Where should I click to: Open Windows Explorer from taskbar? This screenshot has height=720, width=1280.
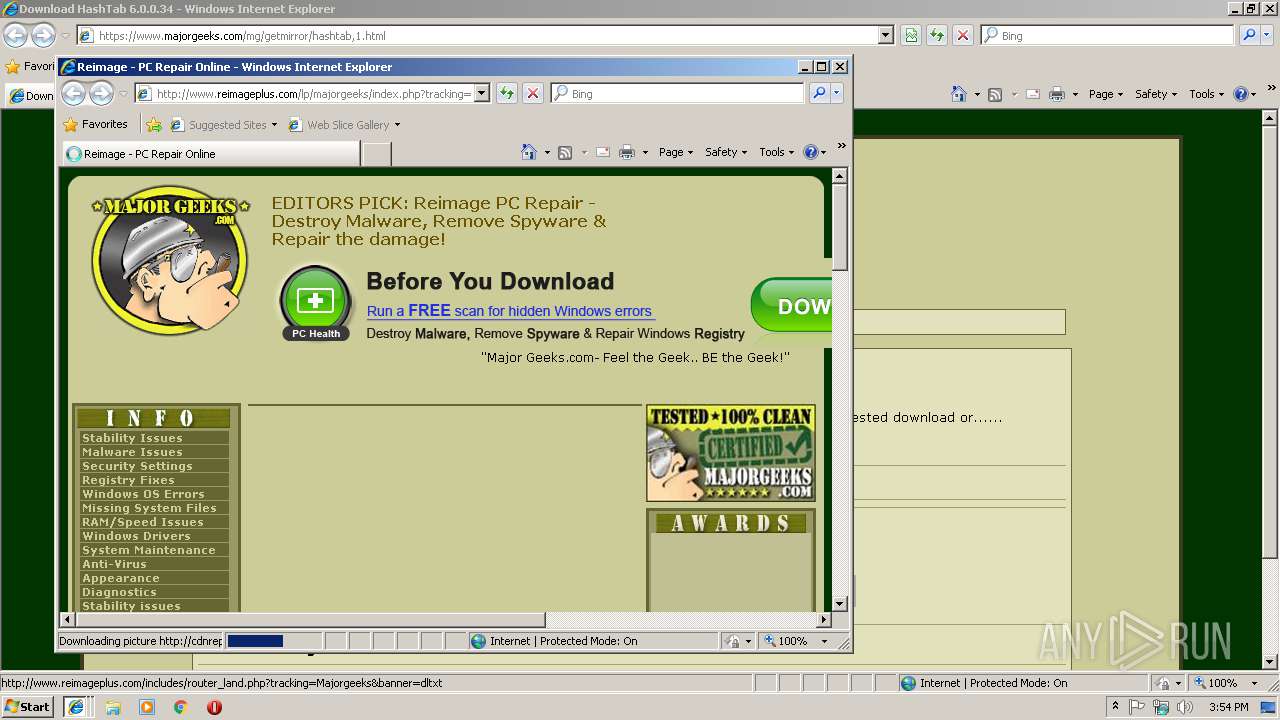112,707
